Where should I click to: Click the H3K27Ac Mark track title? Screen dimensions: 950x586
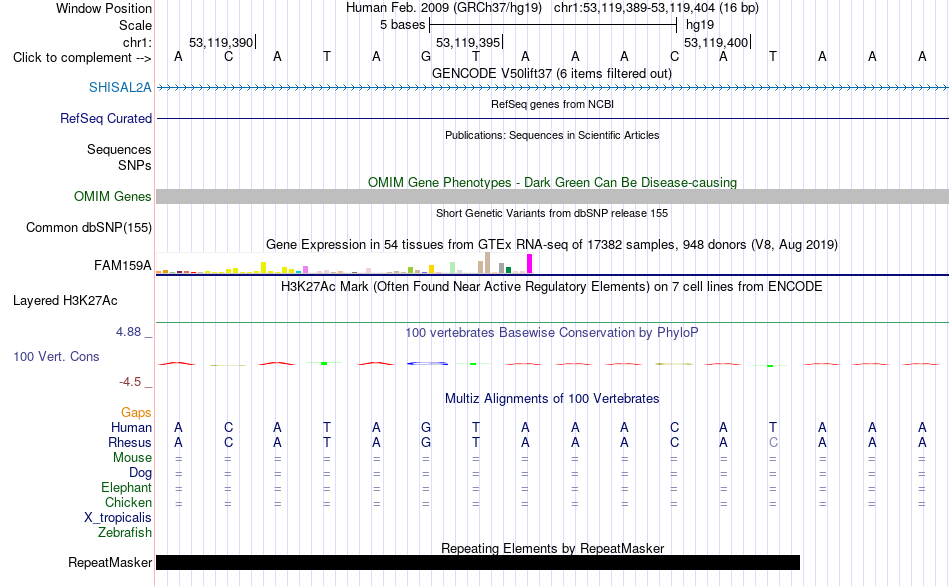pyautogui.click(x=552, y=287)
